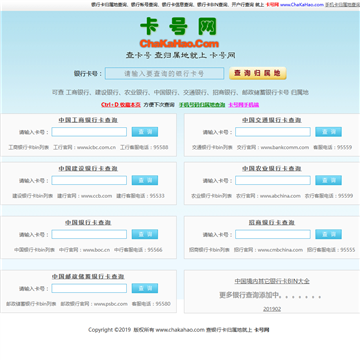Open the 卡号网手机端 magenta link
The height and width of the screenshot is (360, 360).
244,105
